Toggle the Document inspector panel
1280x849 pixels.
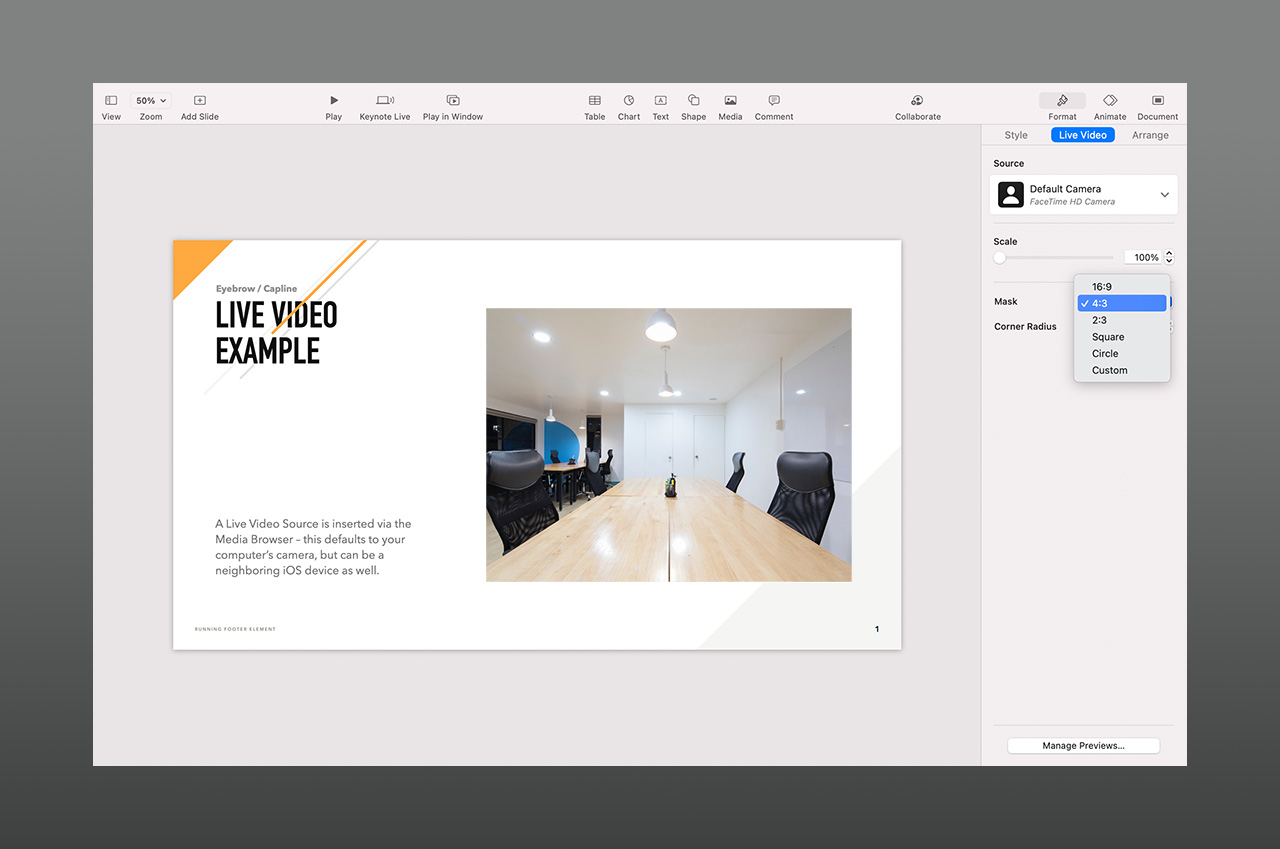pyautogui.click(x=1158, y=101)
